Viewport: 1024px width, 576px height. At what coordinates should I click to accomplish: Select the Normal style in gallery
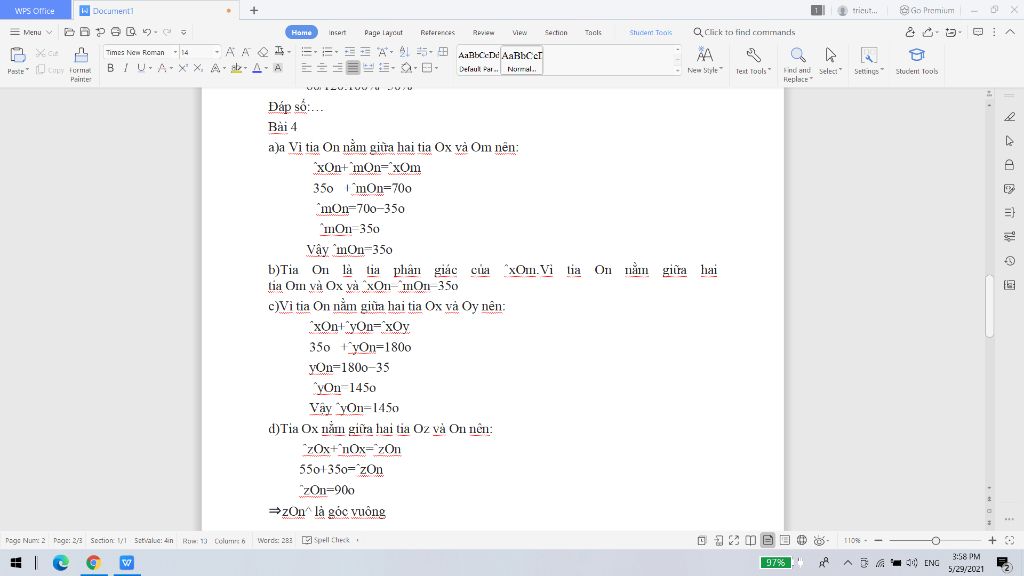tap(521, 61)
